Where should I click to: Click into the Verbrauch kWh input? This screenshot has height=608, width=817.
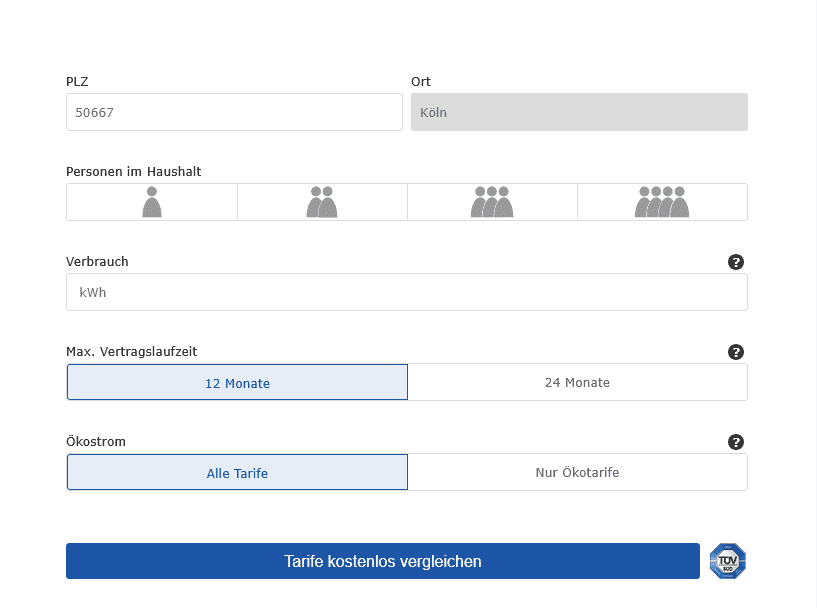click(x=406, y=293)
